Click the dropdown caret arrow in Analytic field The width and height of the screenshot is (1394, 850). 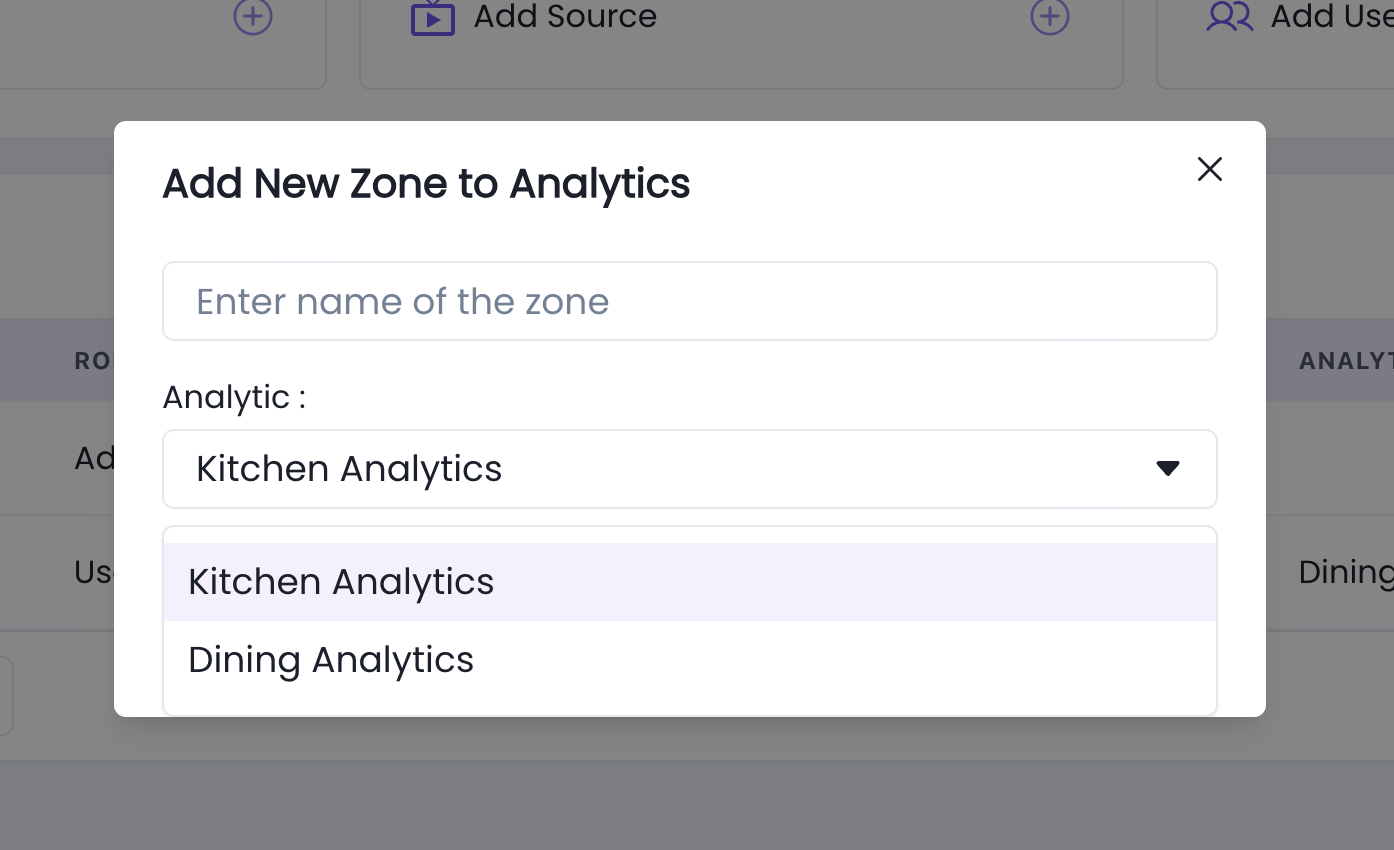(x=1168, y=468)
